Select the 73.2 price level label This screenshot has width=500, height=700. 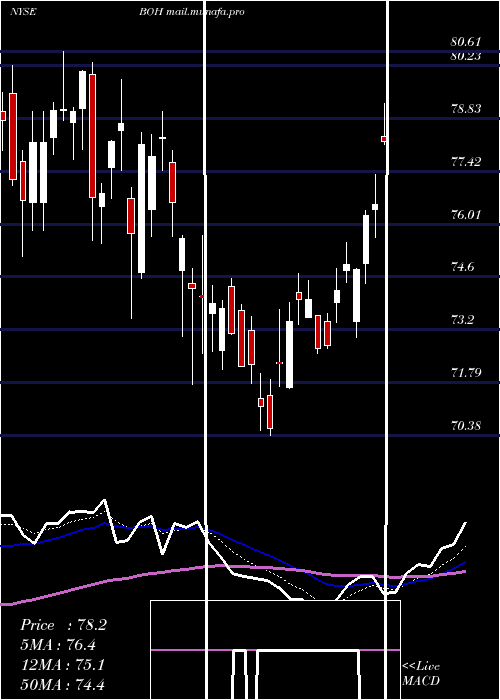pyautogui.click(x=462, y=320)
